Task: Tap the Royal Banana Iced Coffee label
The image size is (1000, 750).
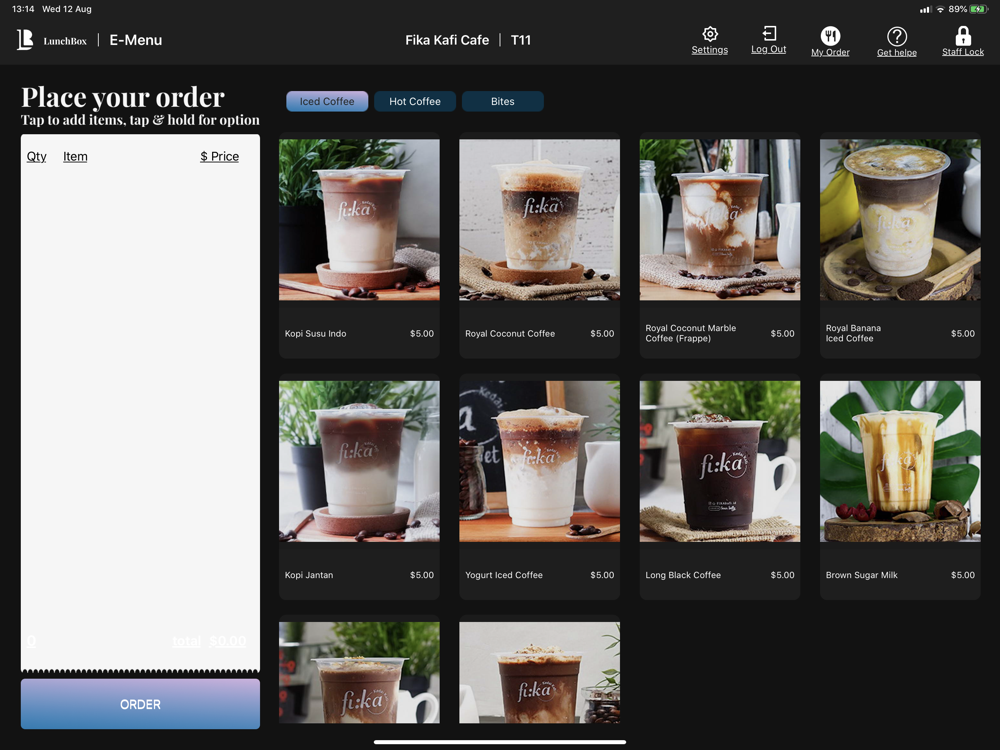Action: coord(853,333)
